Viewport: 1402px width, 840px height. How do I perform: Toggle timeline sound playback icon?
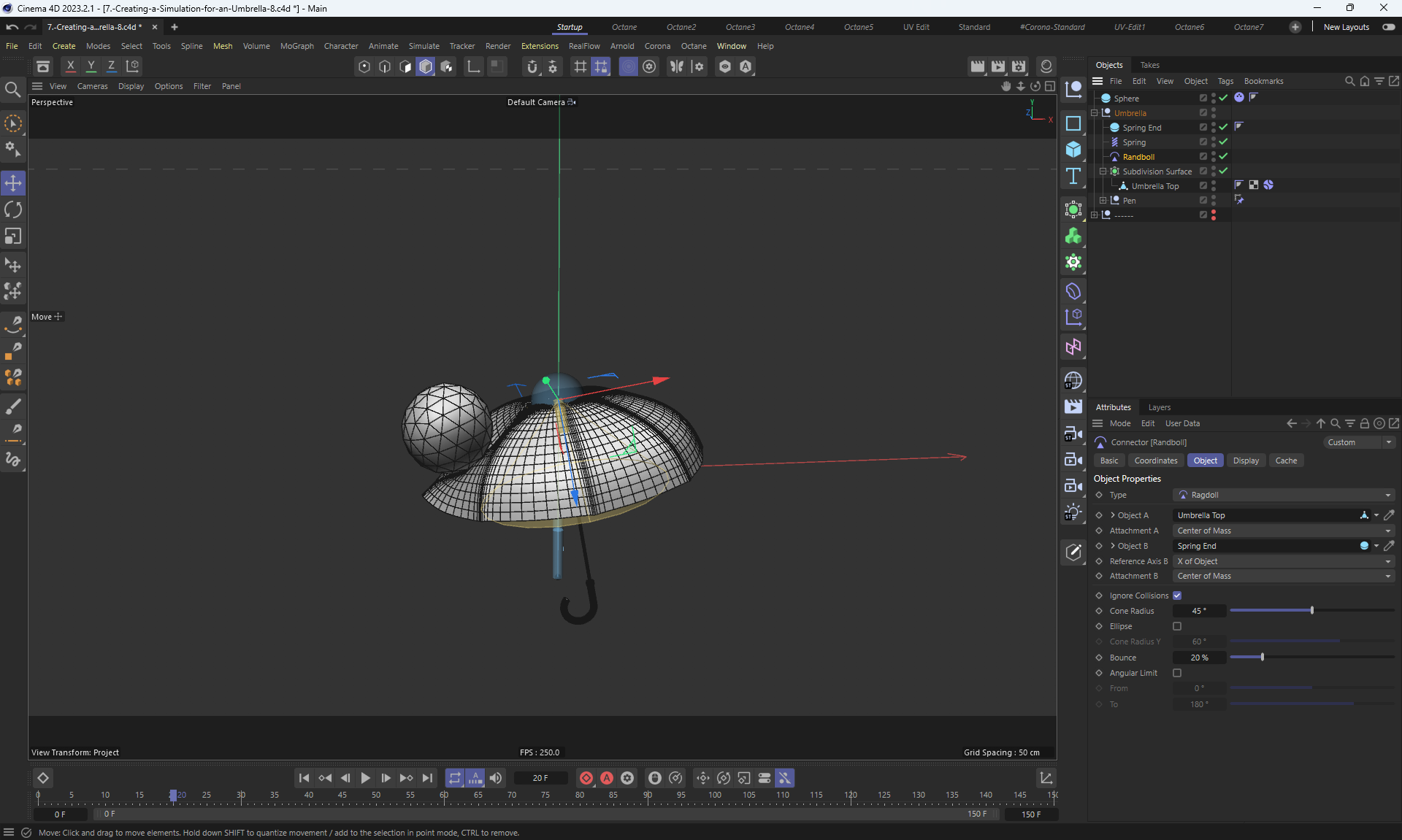[x=496, y=778]
